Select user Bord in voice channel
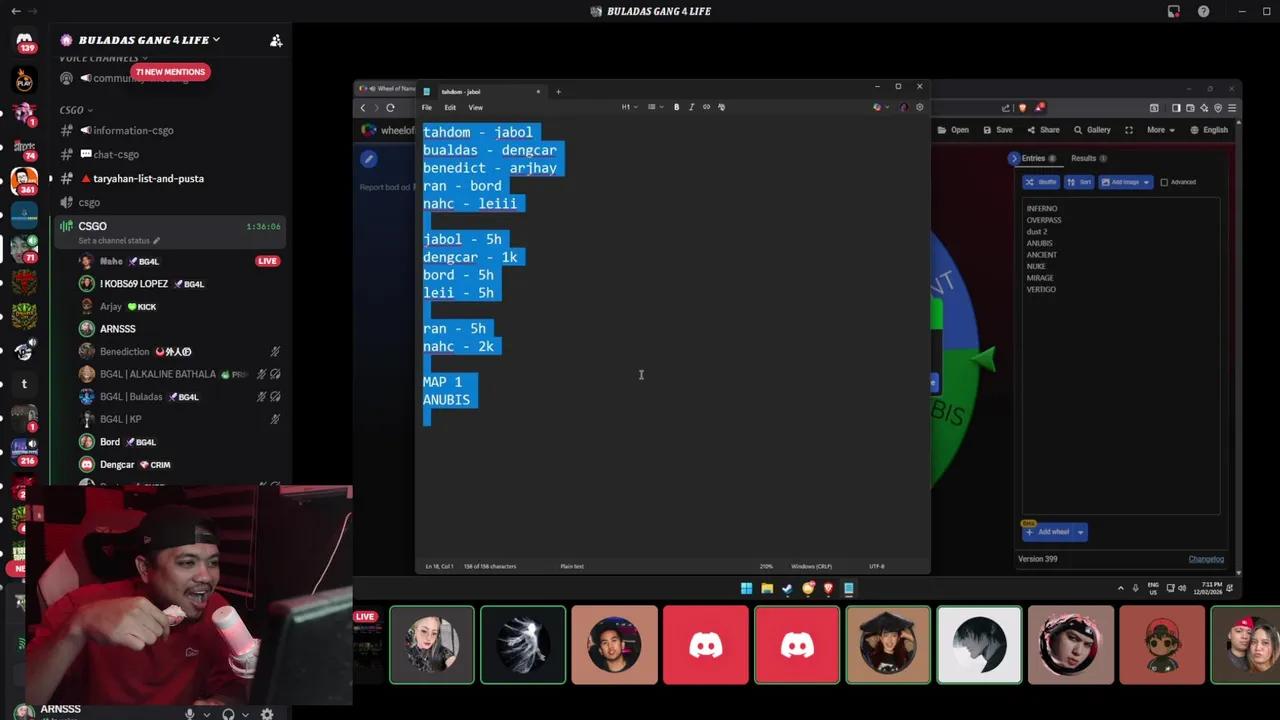The image size is (1280, 720). click(x=110, y=442)
